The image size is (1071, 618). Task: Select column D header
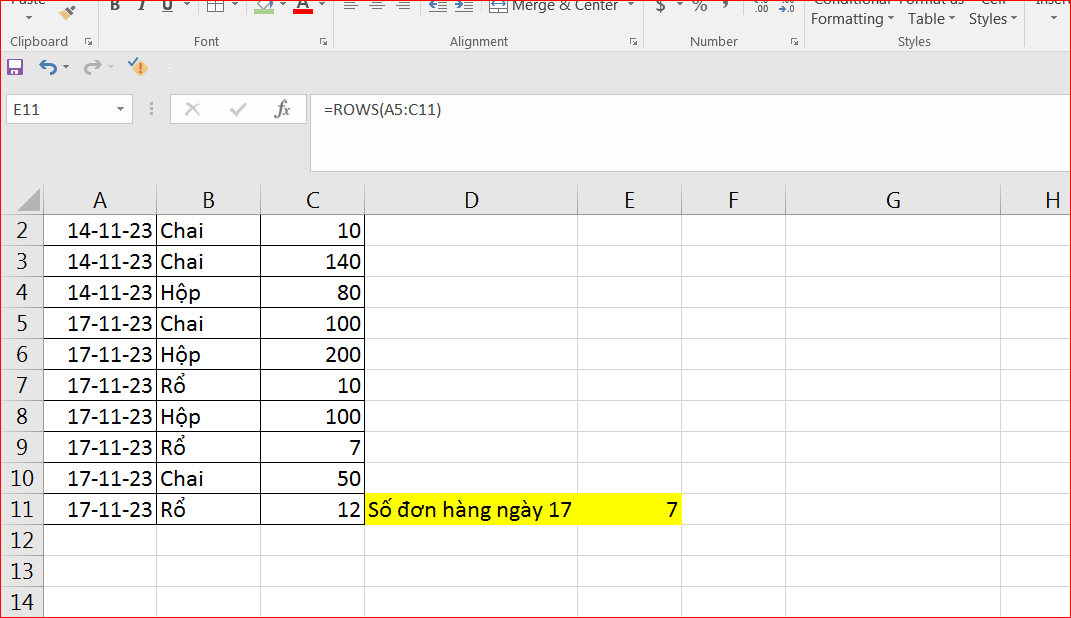tap(471, 200)
